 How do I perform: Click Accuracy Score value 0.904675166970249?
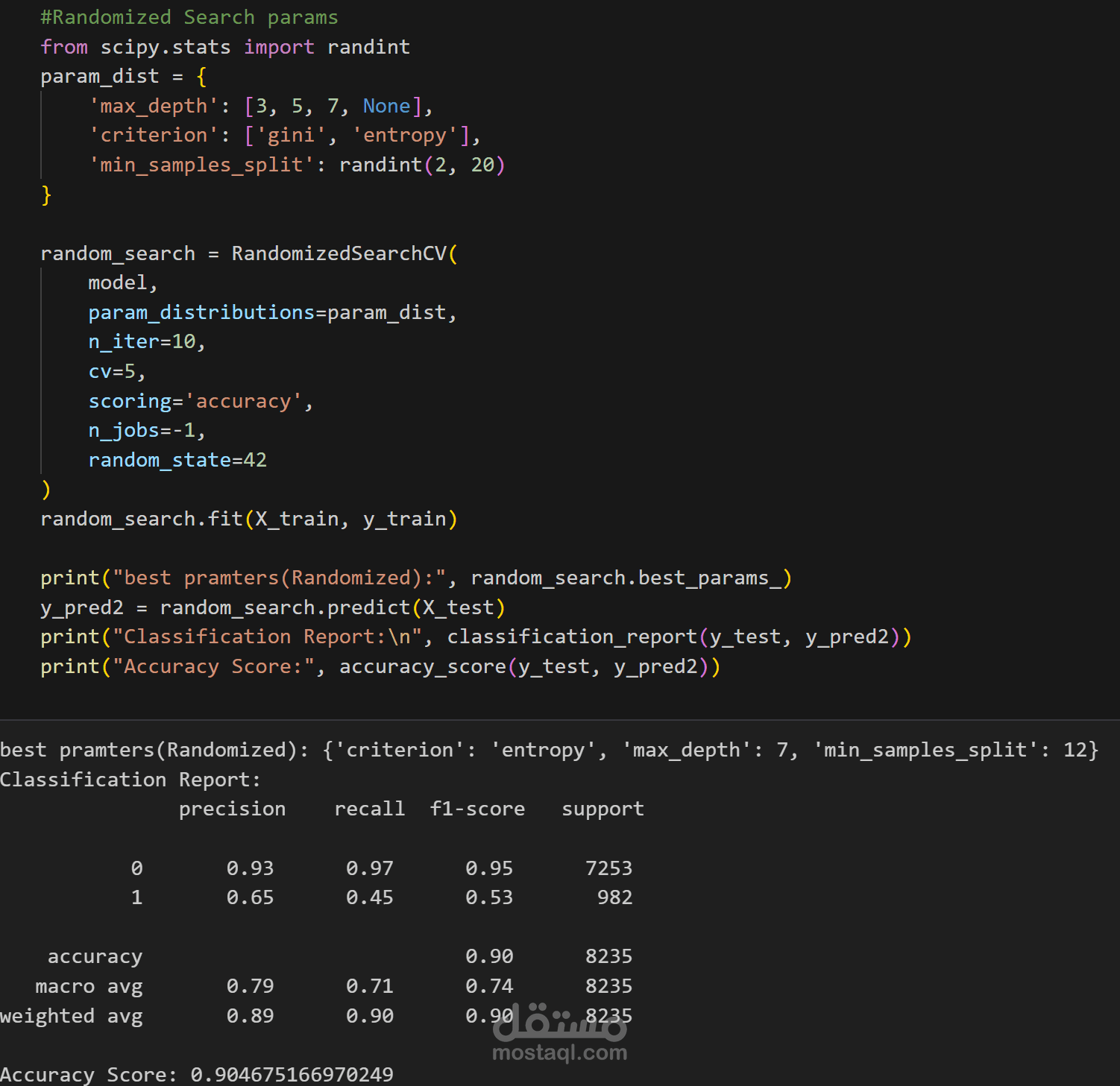click(292, 1074)
